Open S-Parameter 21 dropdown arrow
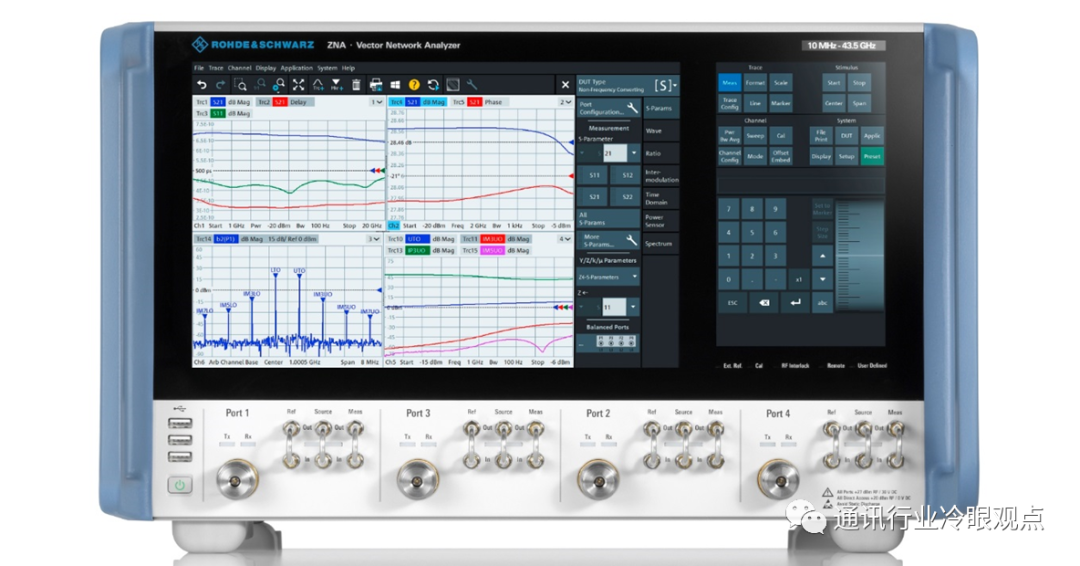This screenshot has width=1080, height=566. click(634, 153)
